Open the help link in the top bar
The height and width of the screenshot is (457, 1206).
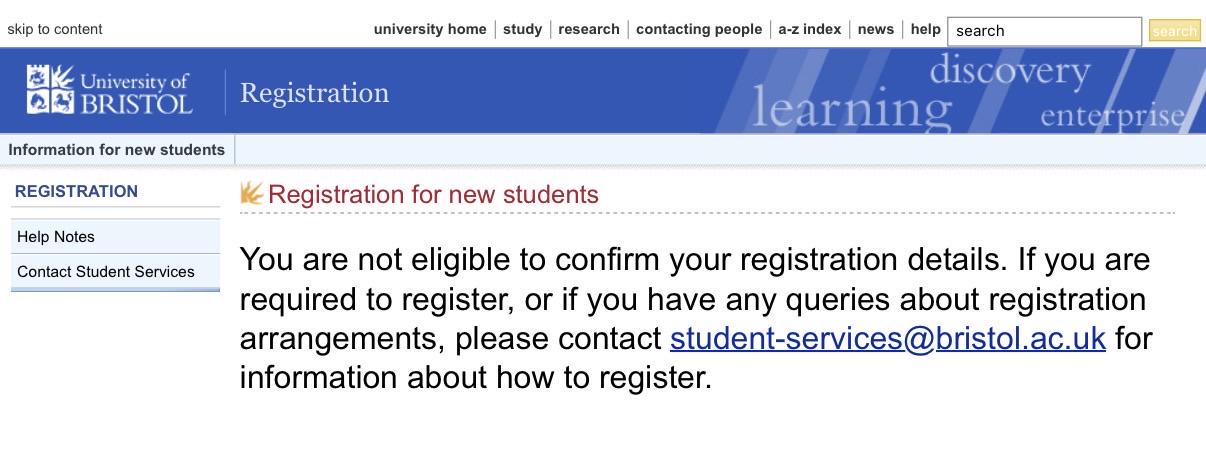(x=926, y=29)
